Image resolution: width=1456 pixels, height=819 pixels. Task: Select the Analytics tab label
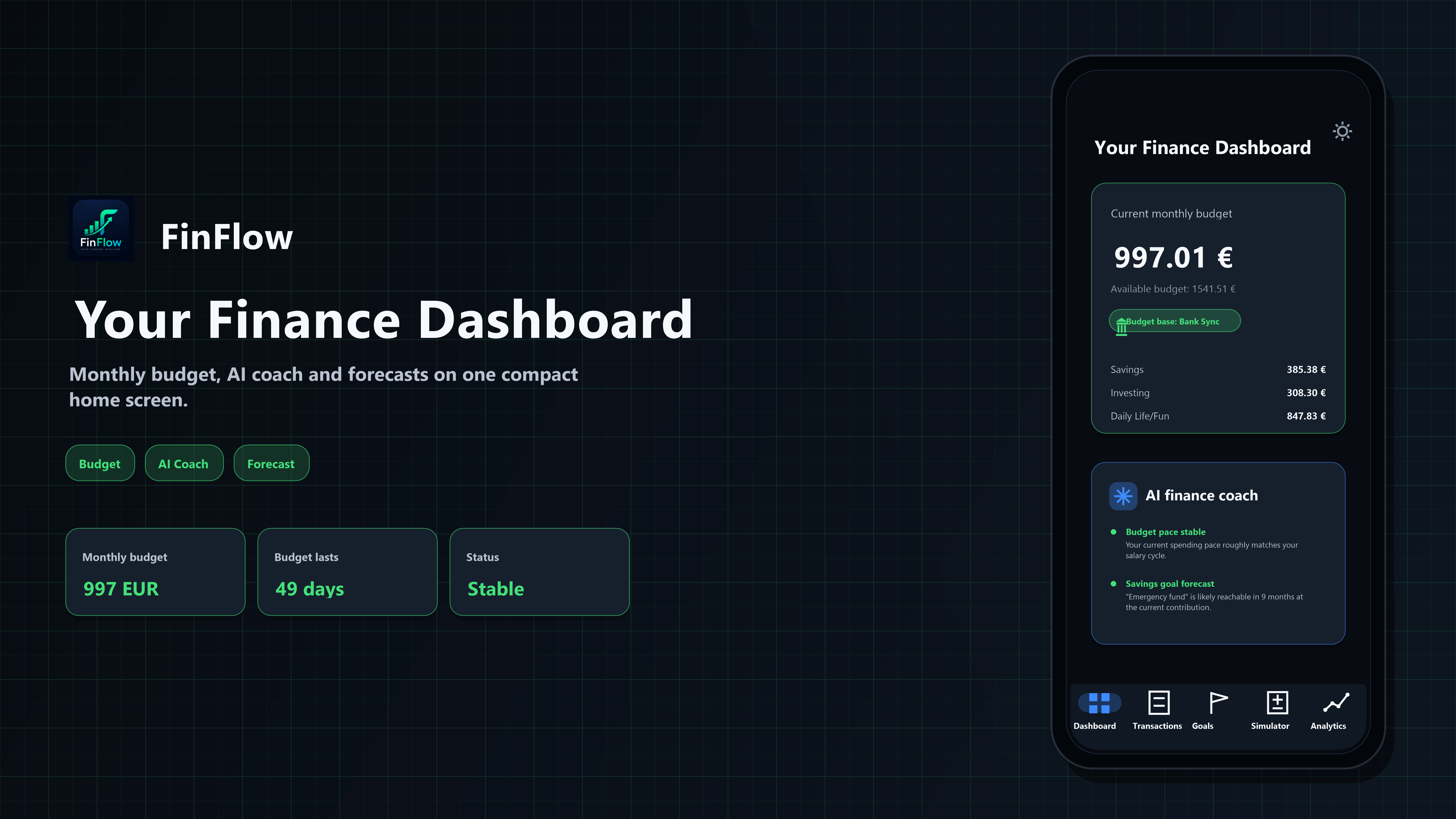point(1328,726)
